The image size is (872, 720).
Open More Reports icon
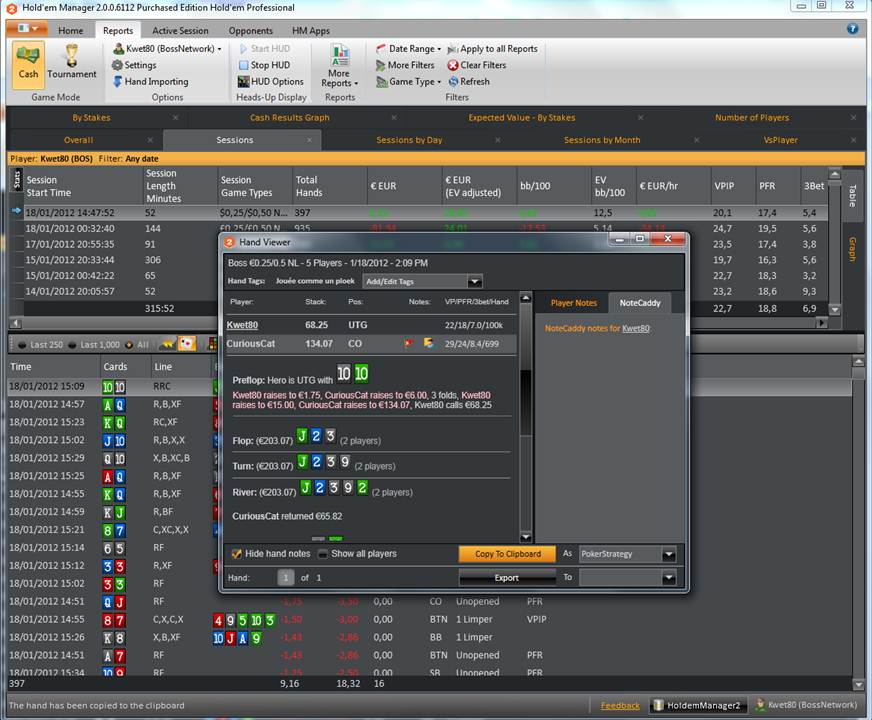click(340, 55)
